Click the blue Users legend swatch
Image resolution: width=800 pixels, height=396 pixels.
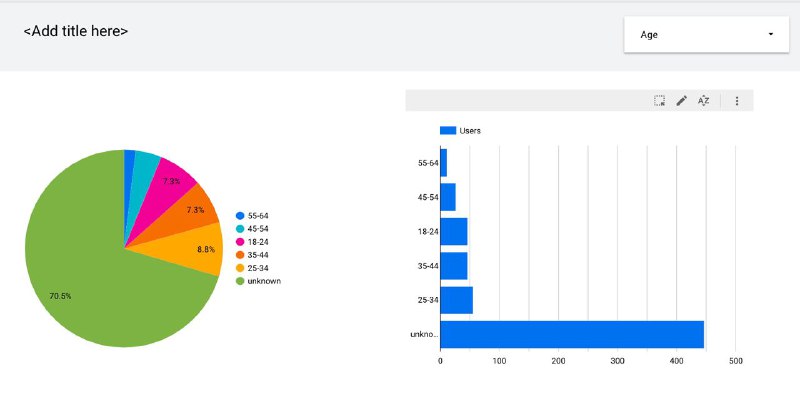click(x=447, y=131)
